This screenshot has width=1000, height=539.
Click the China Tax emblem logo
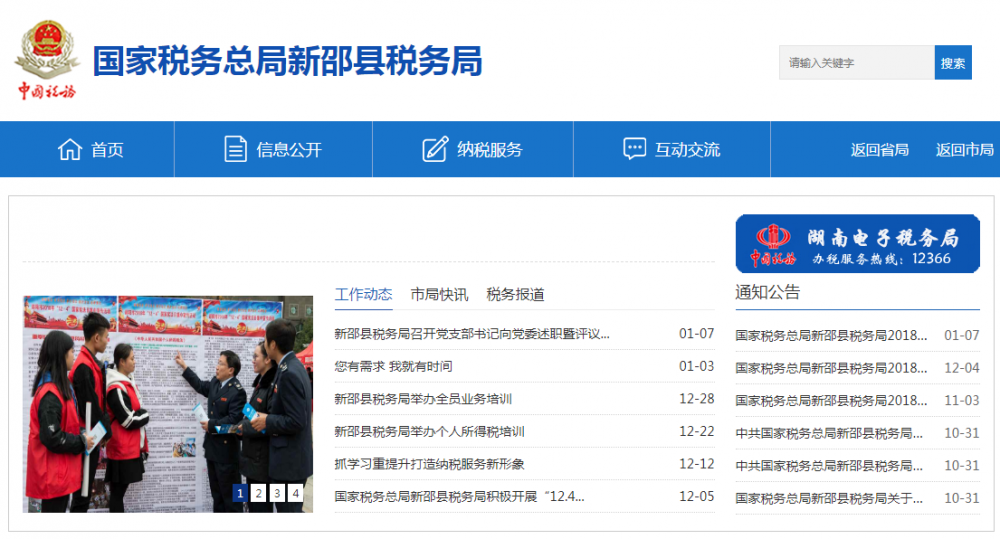[46, 62]
